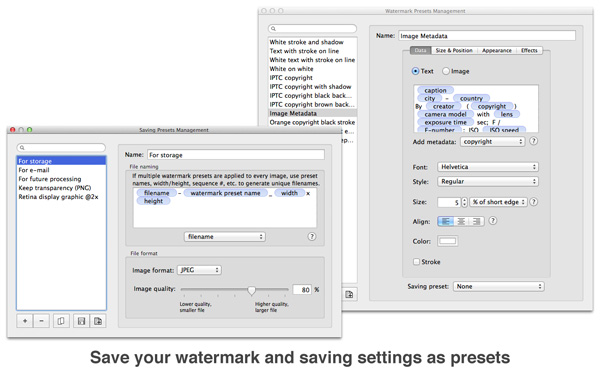Expand the Saving preset None dropdown
Viewport: 600px width, 375px height.
(x=499, y=286)
